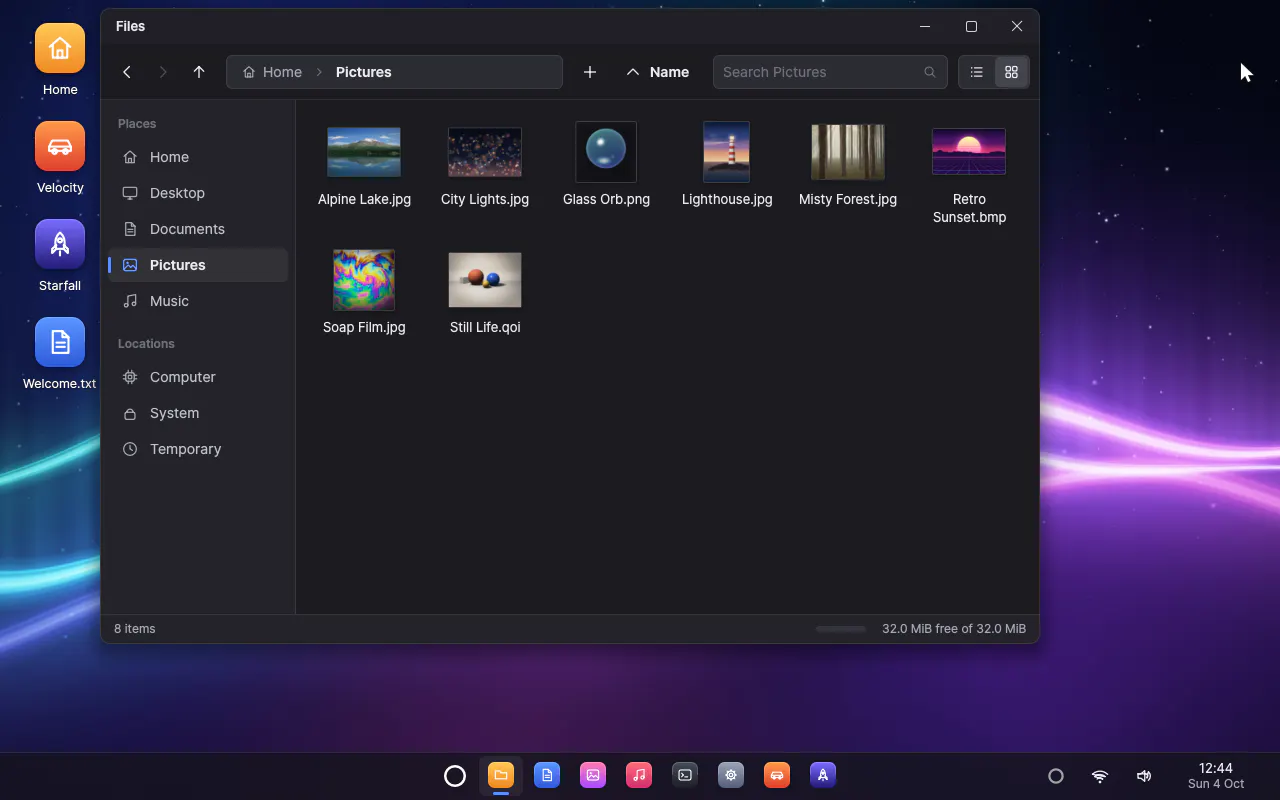Open the Wi-Fi network menu
This screenshot has width=1280, height=800.
click(x=1100, y=776)
